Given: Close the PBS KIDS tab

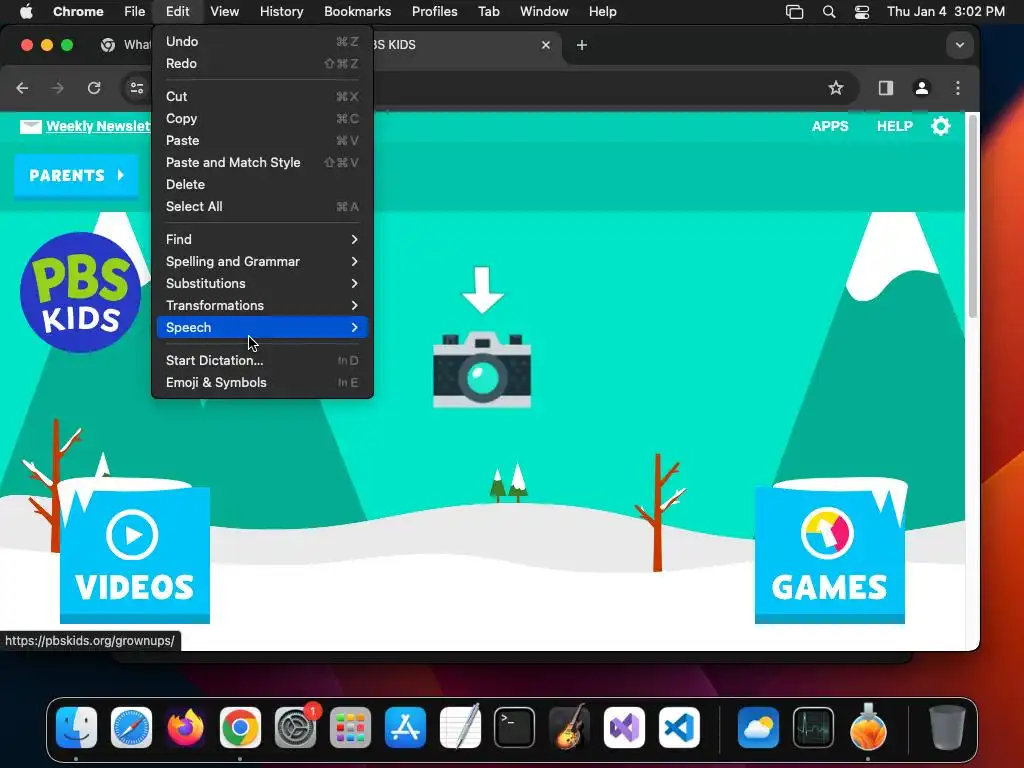Looking at the screenshot, I should pyautogui.click(x=545, y=45).
